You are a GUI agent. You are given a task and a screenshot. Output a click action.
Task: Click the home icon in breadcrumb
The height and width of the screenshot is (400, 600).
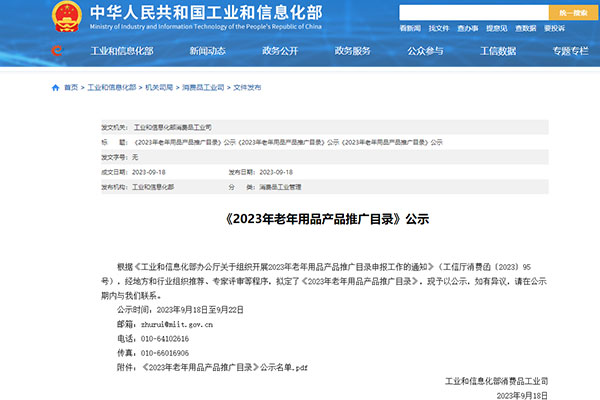55,88
